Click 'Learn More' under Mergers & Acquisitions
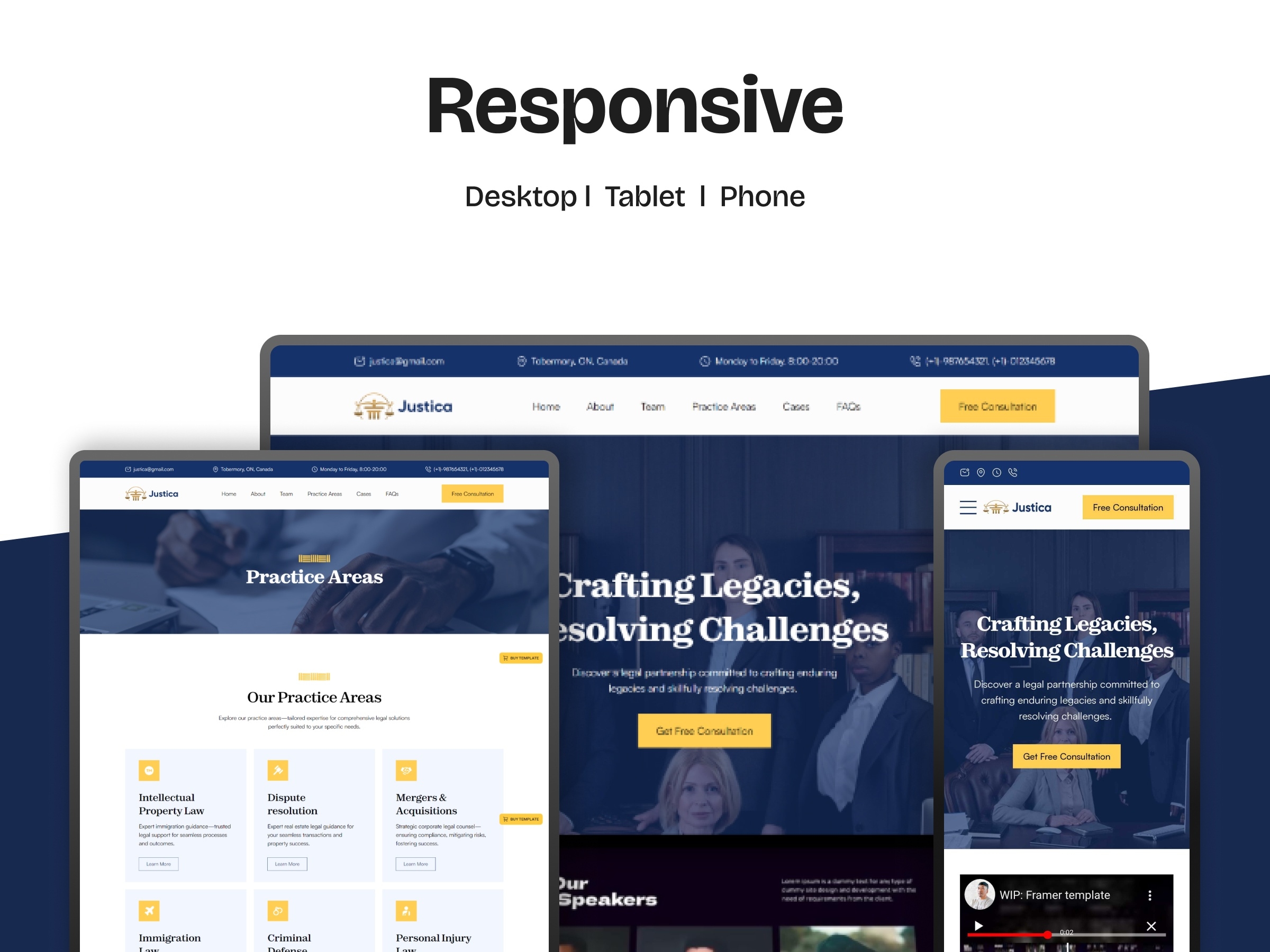Image resolution: width=1270 pixels, height=952 pixels. (416, 864)
